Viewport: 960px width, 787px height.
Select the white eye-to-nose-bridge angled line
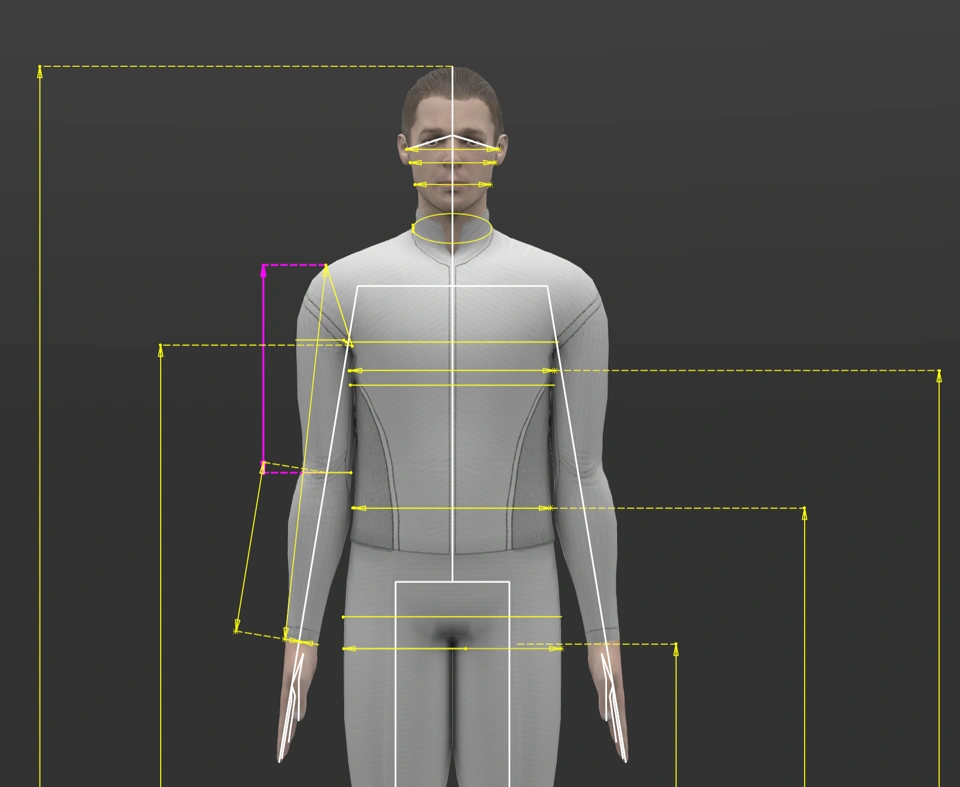tap(430, 142)
